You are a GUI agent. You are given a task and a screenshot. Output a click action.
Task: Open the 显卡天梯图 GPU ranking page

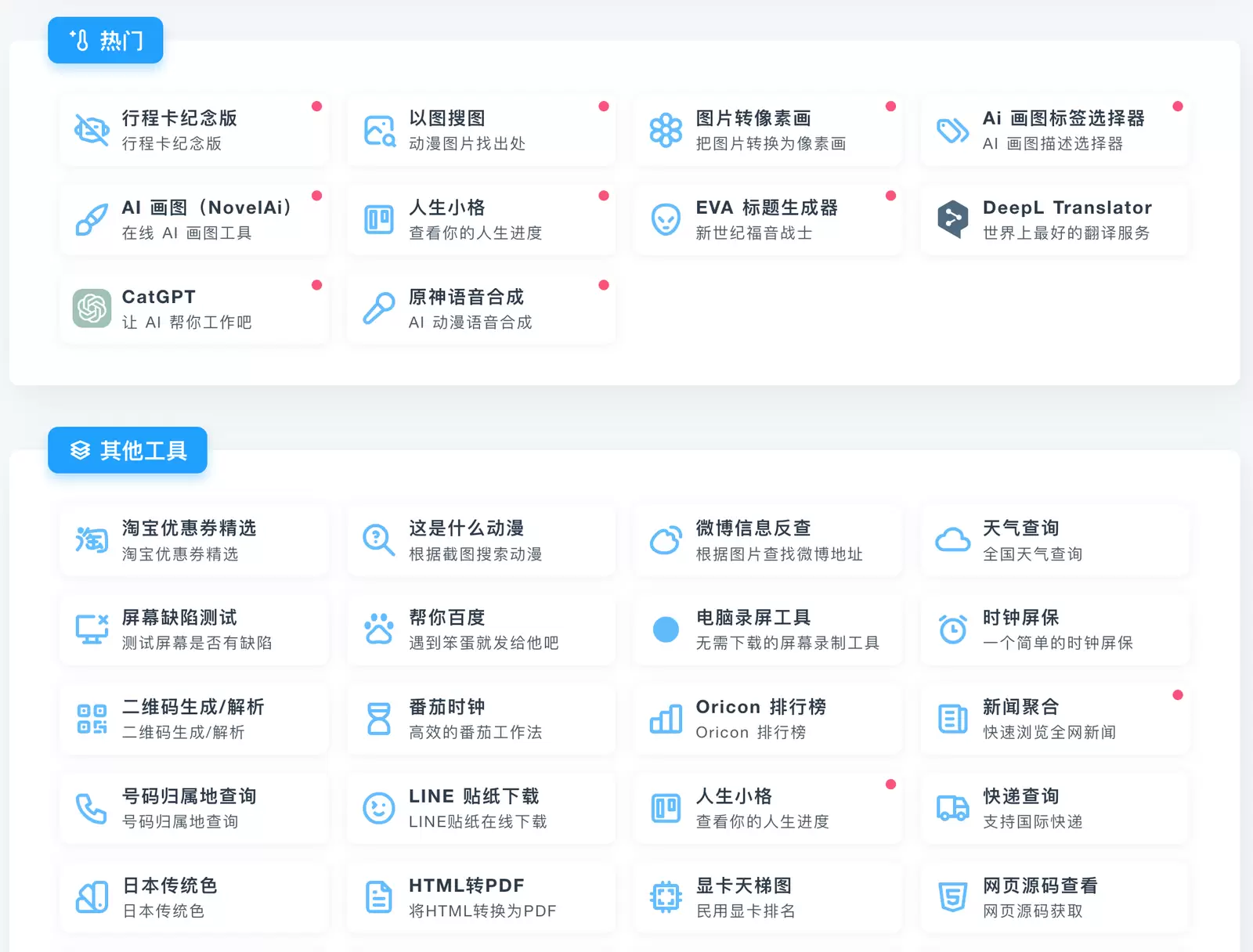tap(767, 897)
